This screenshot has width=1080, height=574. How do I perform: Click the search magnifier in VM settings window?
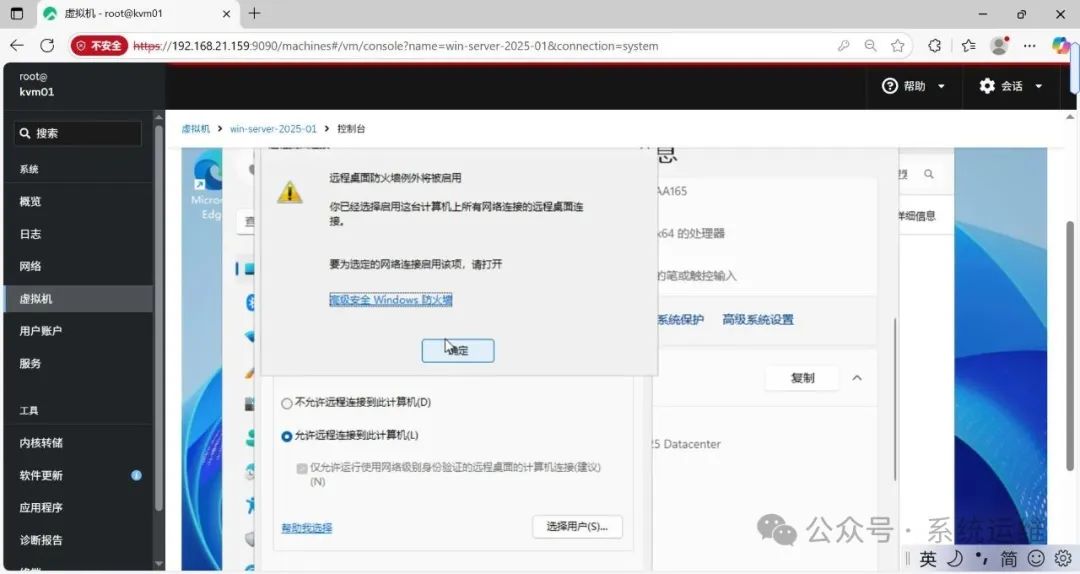928,174
